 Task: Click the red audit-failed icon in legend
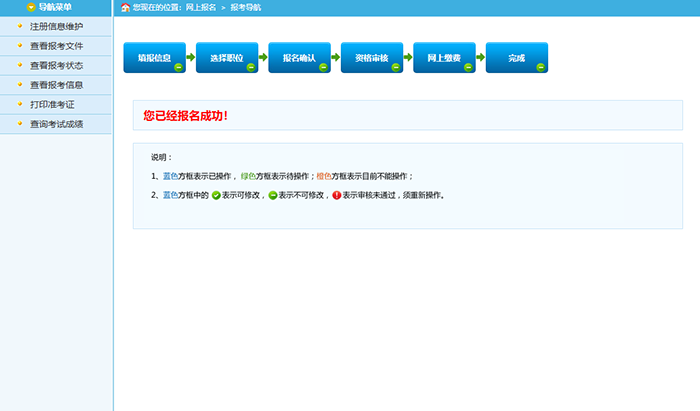pyautogui.click(x=337, y=196)
